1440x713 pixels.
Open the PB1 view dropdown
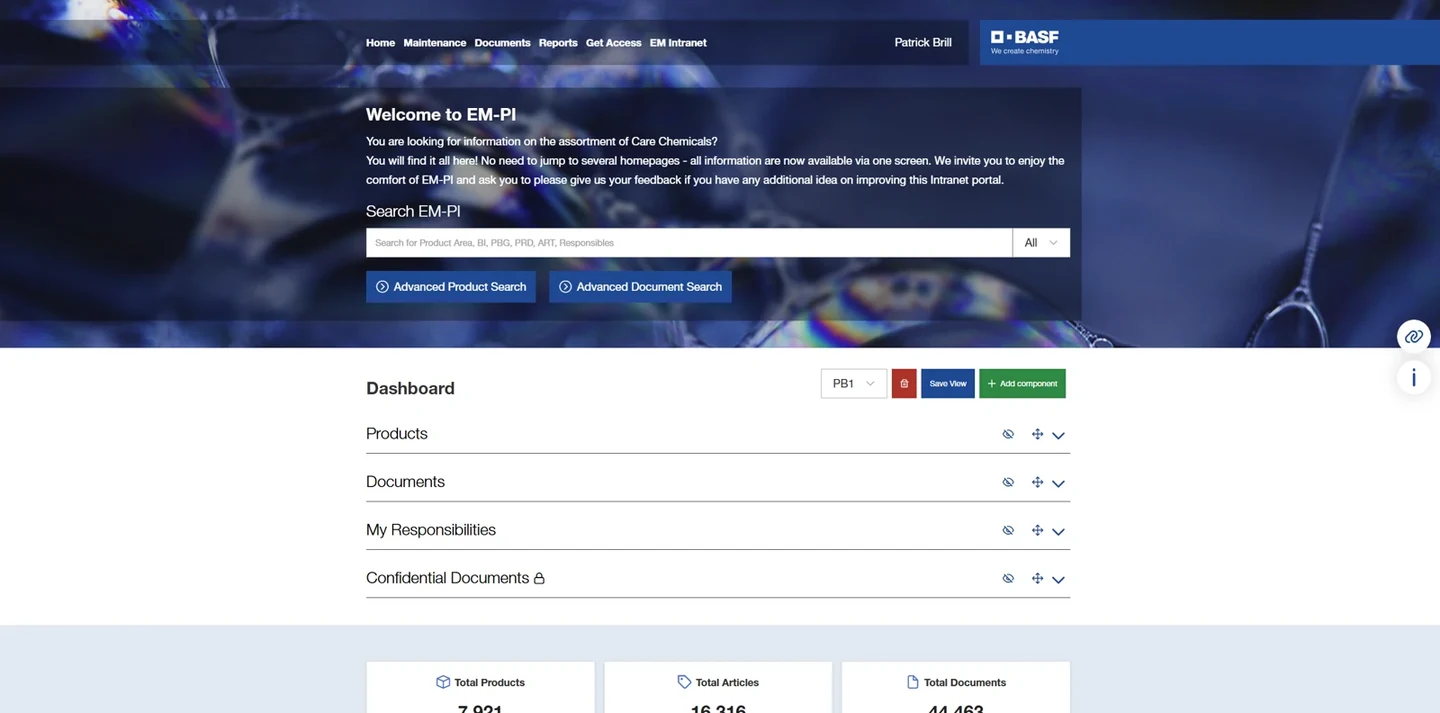(854, 384)
